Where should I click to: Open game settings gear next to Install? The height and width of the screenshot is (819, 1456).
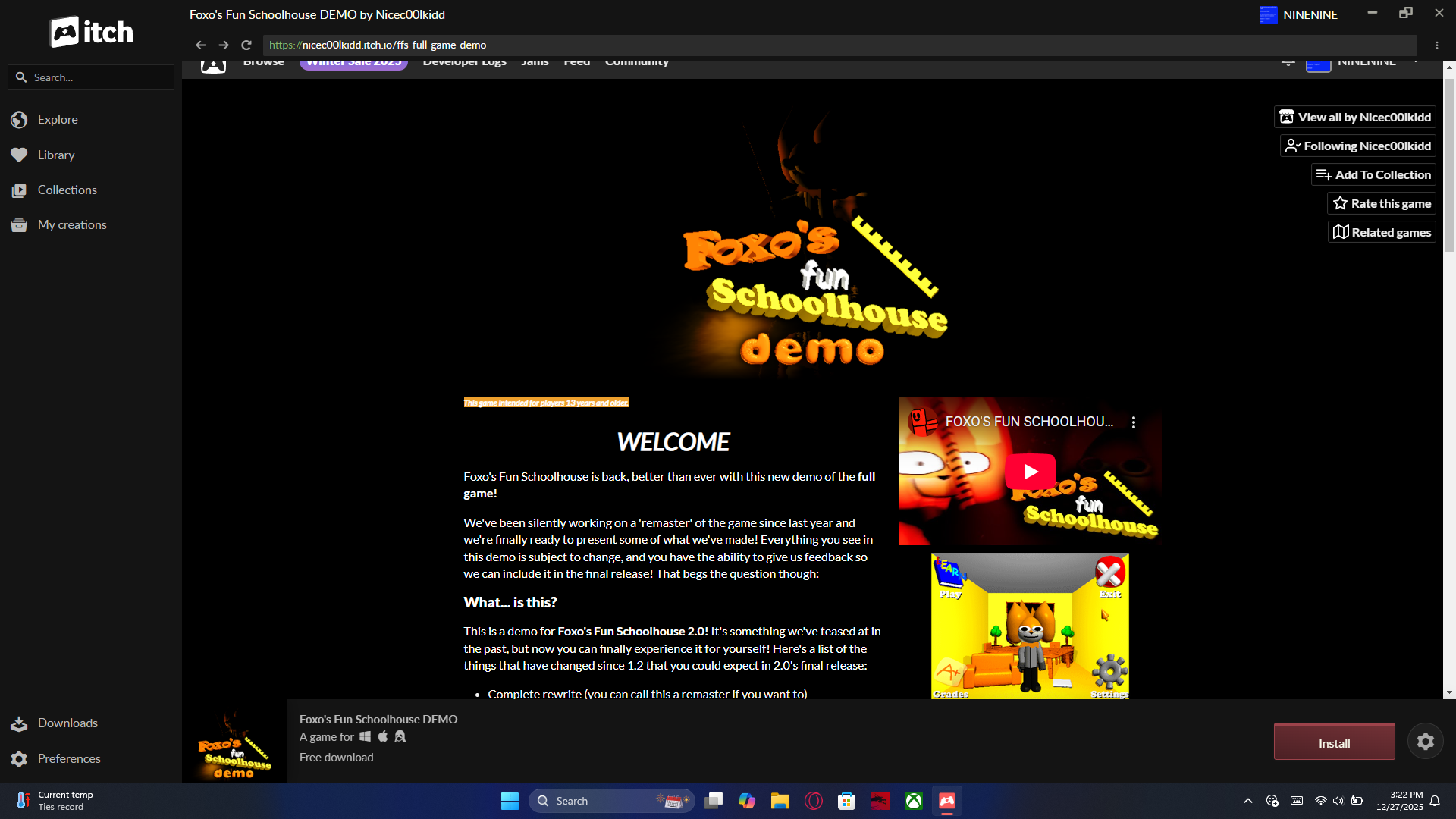click(1425, 742)
